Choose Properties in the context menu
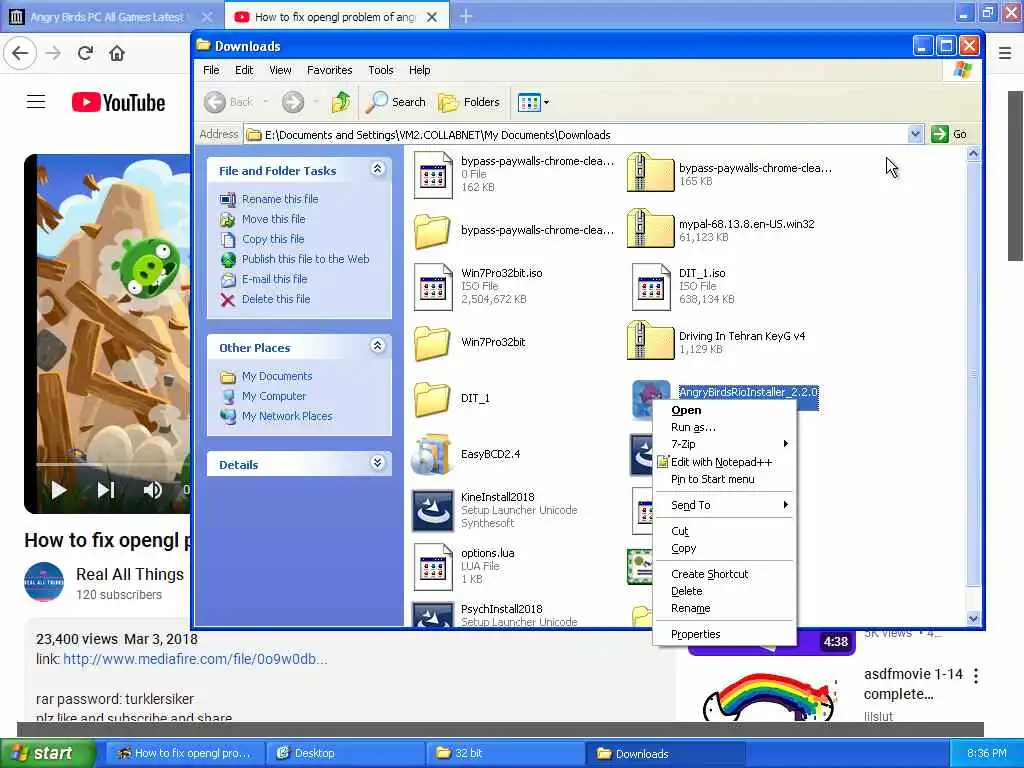 click(x=725, y=634)
